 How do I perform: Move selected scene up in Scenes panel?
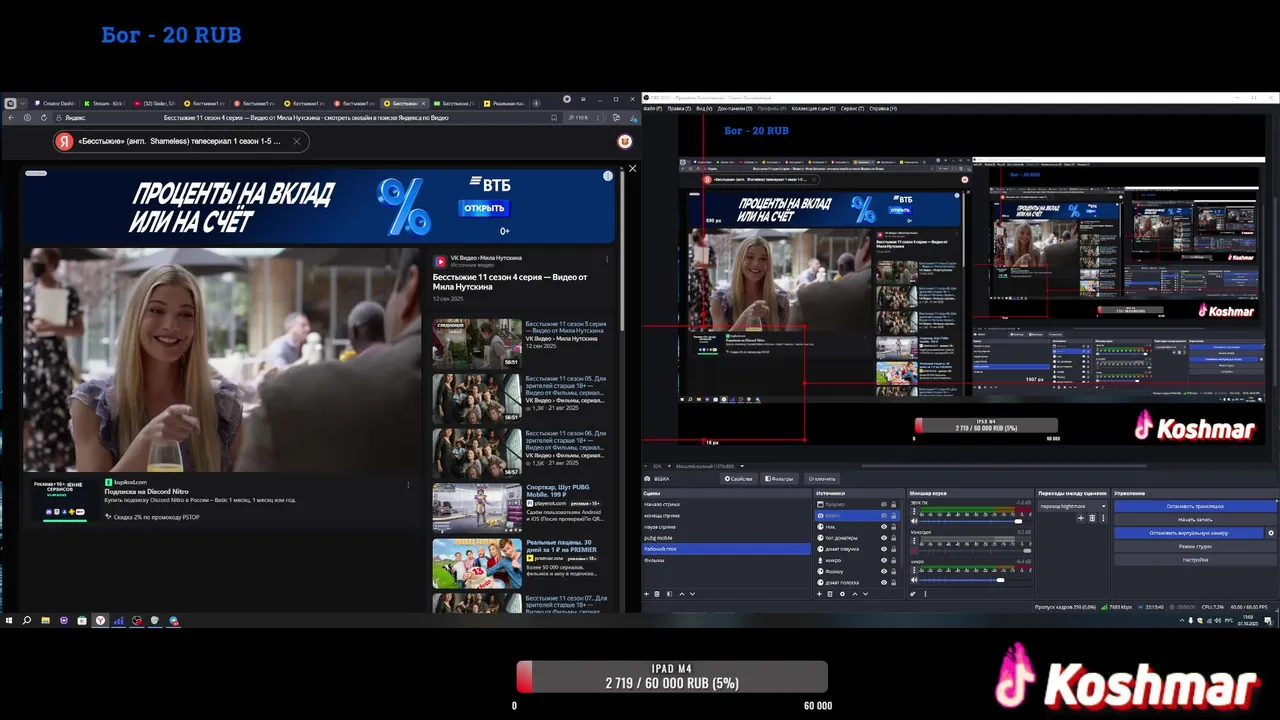coord(682,593)
